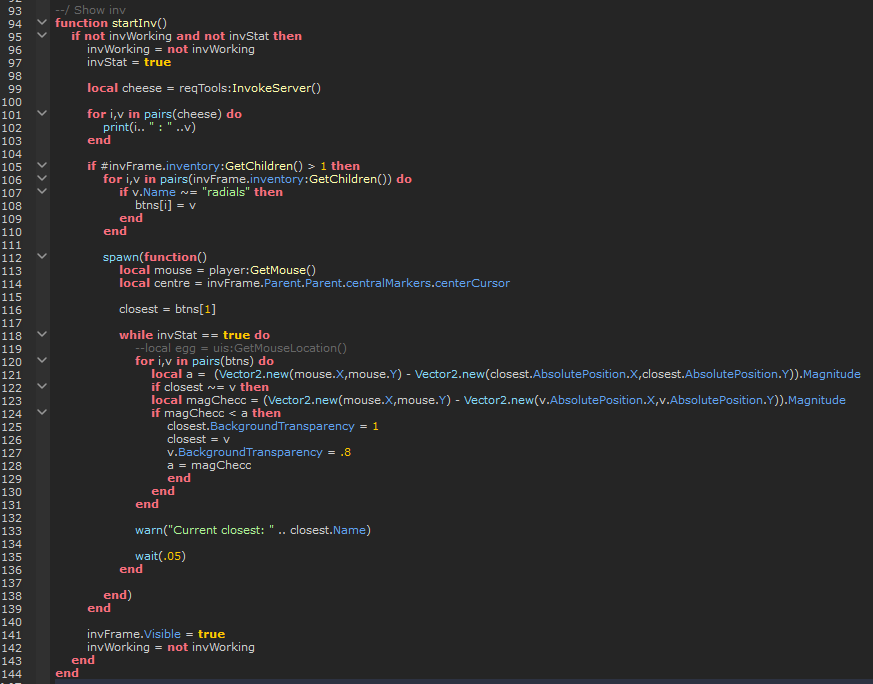
Task: Collapse fold arrow on line 106 for loop
Action: point(42,178)
